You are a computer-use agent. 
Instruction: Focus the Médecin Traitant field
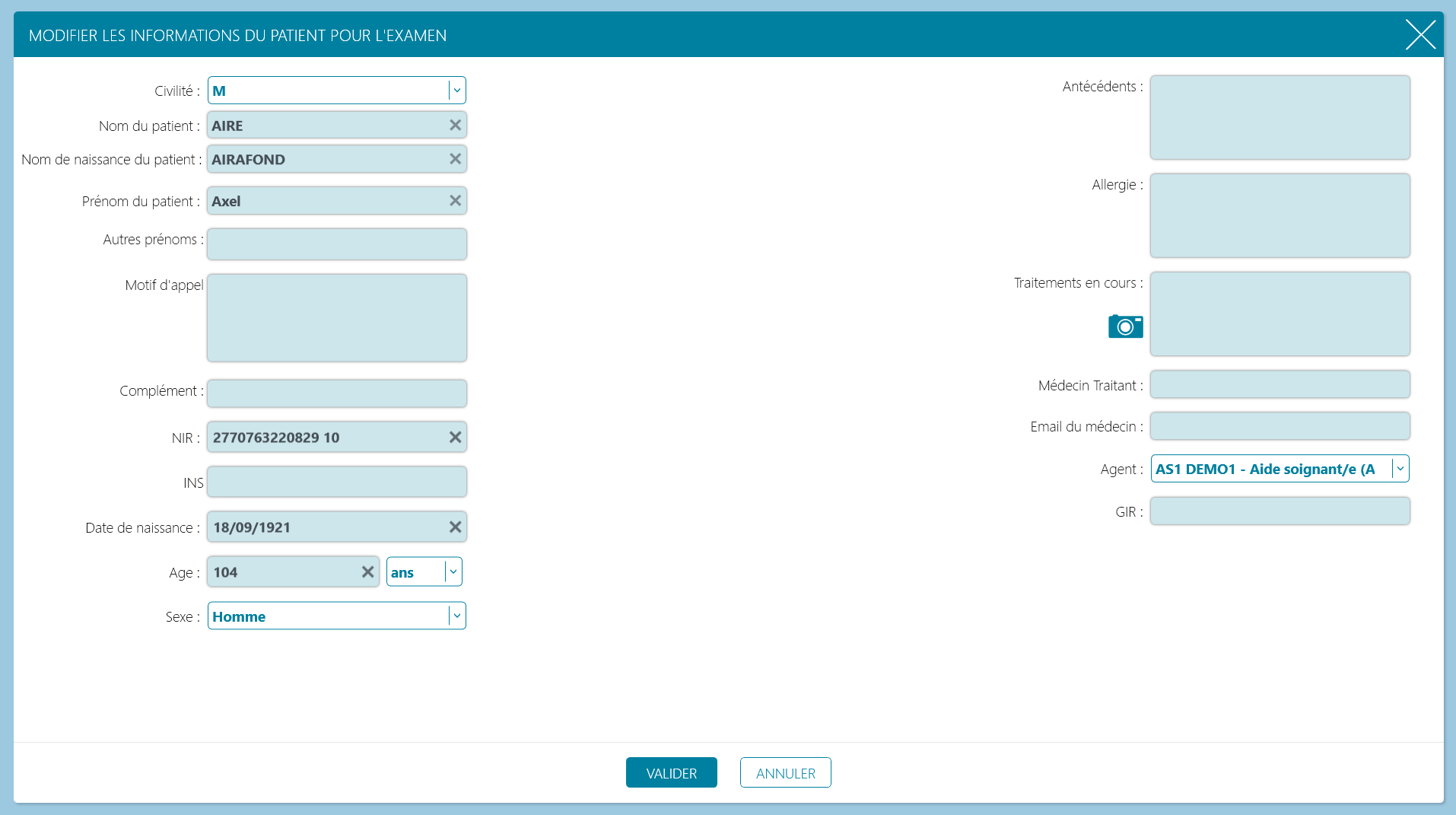(1280, 384)
